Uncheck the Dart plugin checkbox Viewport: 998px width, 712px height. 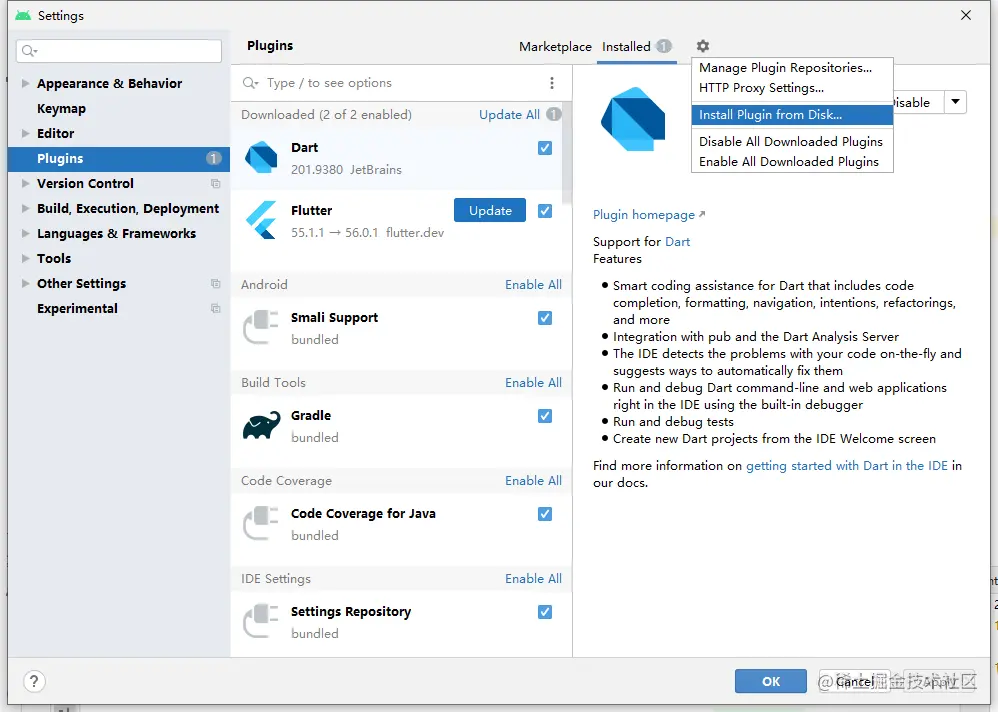click(x=545, y=148)
